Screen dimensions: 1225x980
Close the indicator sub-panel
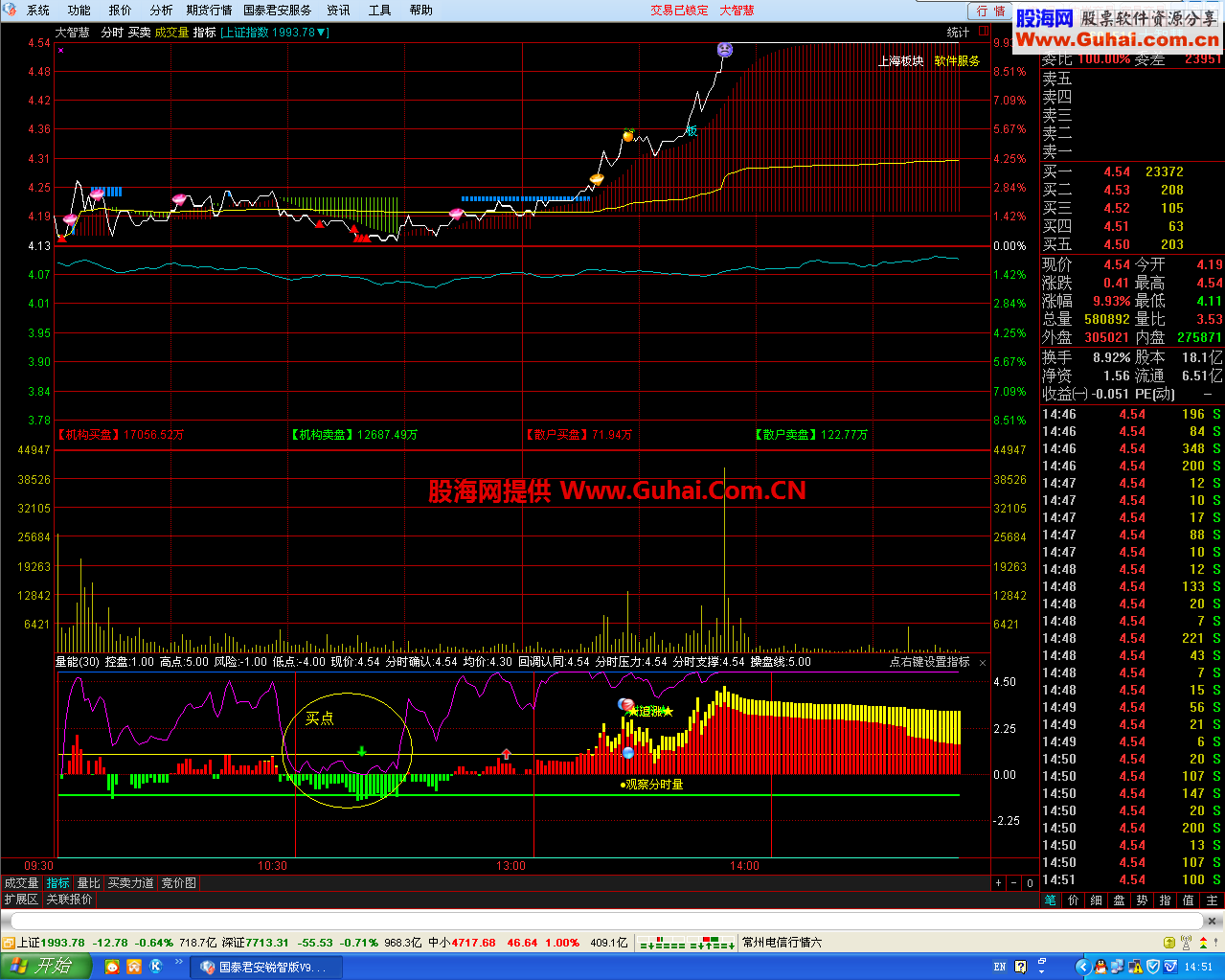983,662
